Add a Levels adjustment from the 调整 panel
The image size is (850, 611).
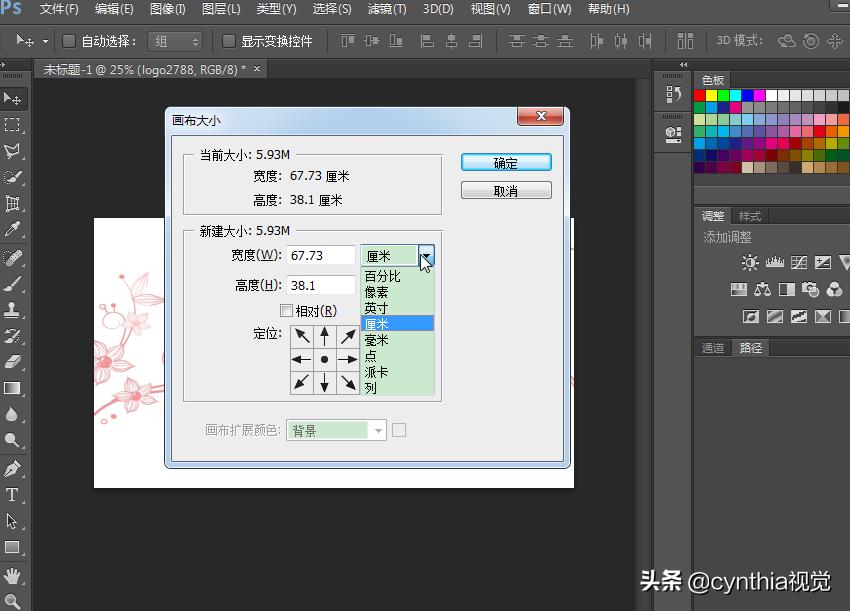click(775, 262)
